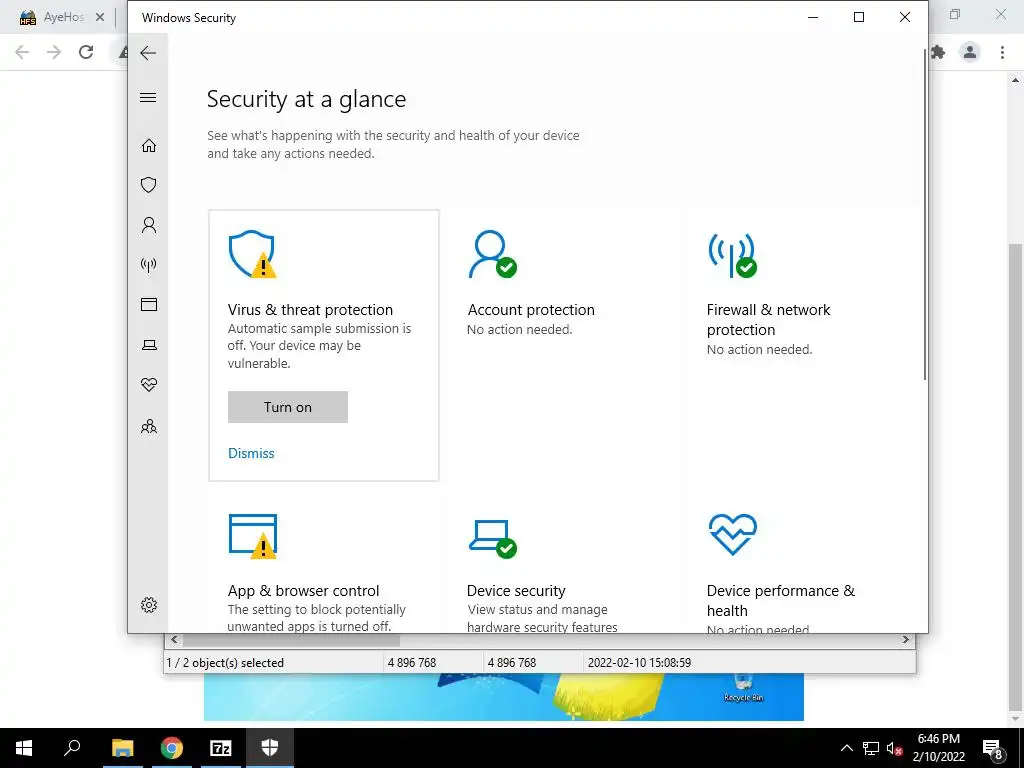The height and width of the screenshot is (768, 1024).
Task: Open Settings gear in Windows Security sidebar
Action: [149, 605]
